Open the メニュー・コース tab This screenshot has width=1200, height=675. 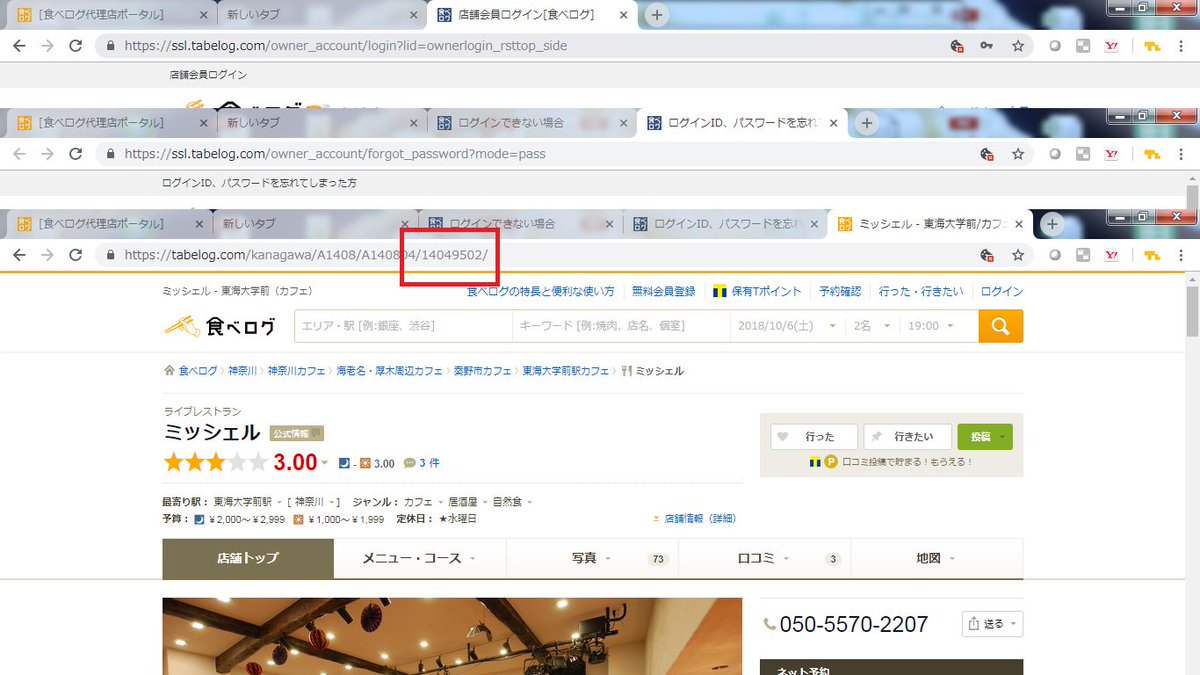pyautogui.click(x=420, y=558)
